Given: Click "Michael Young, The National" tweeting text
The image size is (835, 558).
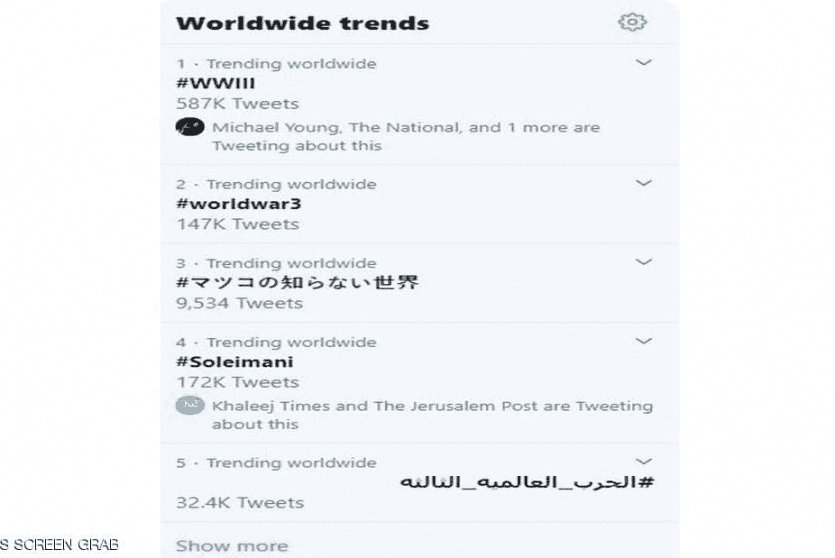Looking at the screenshot, I should [x=406, y=136].
